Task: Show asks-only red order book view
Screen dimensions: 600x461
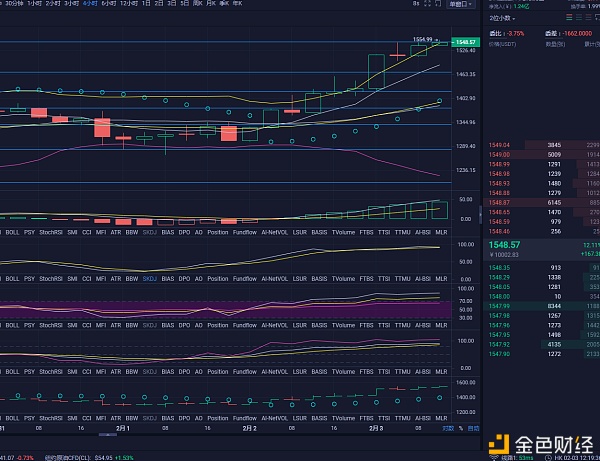Action: [x=589, y=17]
